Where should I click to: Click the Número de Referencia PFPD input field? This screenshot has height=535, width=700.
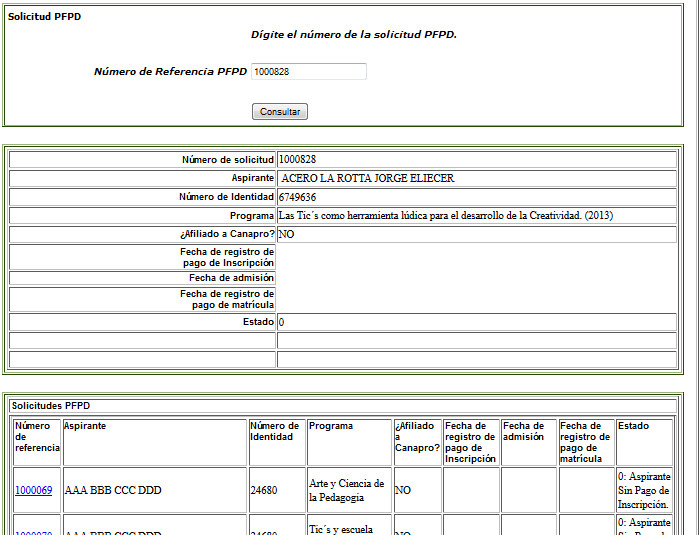pos(309,71)
